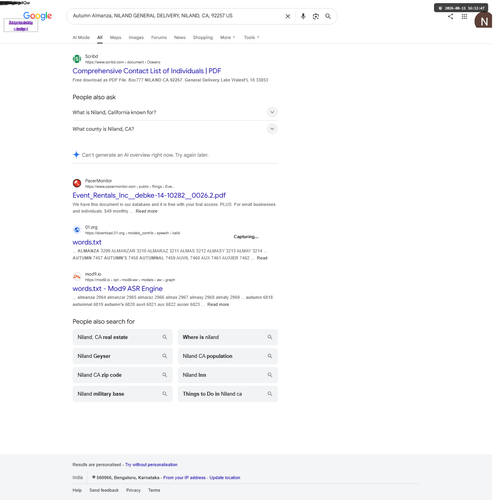Switch to the Maps tab

click(115, 37)
